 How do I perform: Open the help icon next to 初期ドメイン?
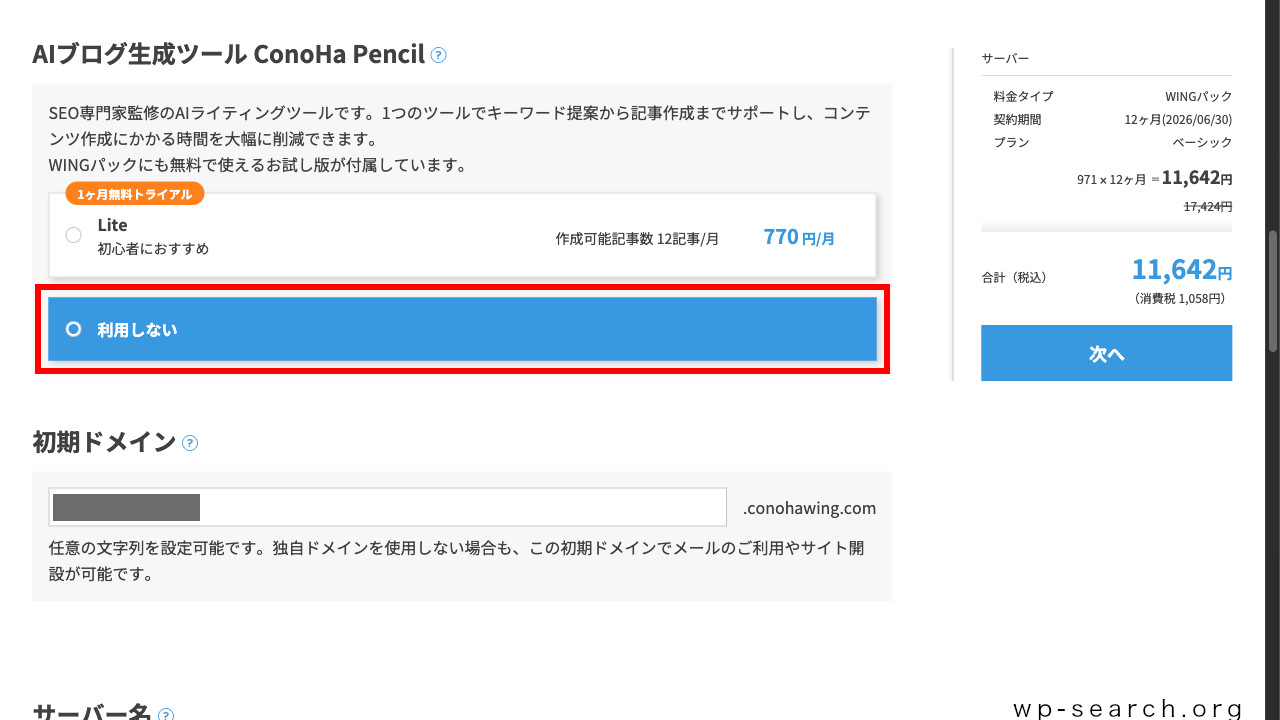tap(190, 443)
